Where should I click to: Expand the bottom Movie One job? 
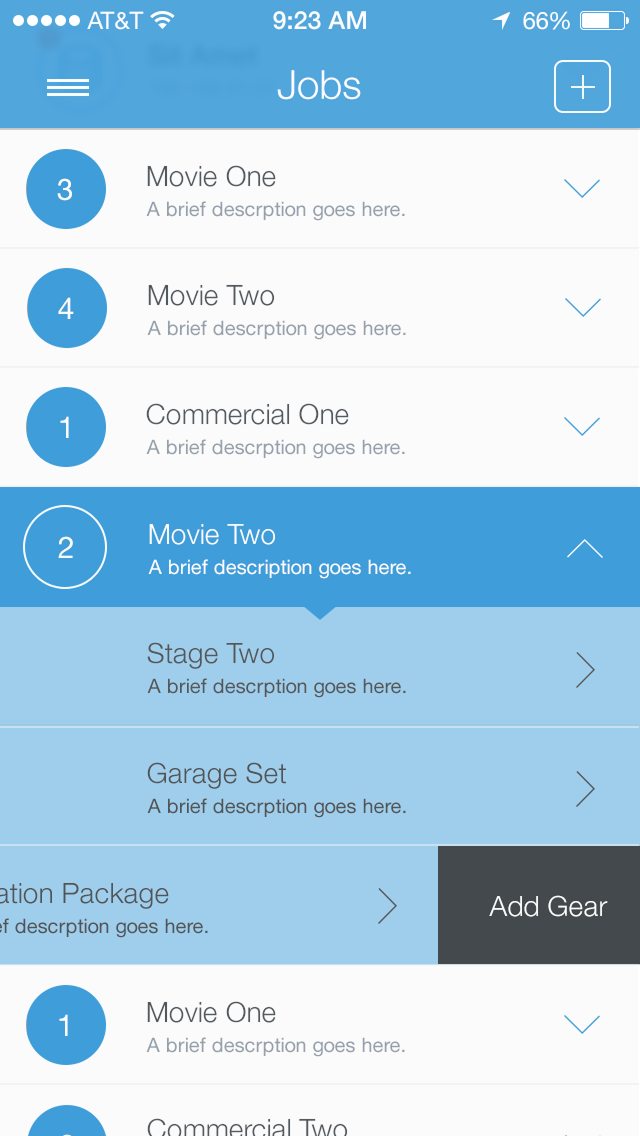[582, 1023]
